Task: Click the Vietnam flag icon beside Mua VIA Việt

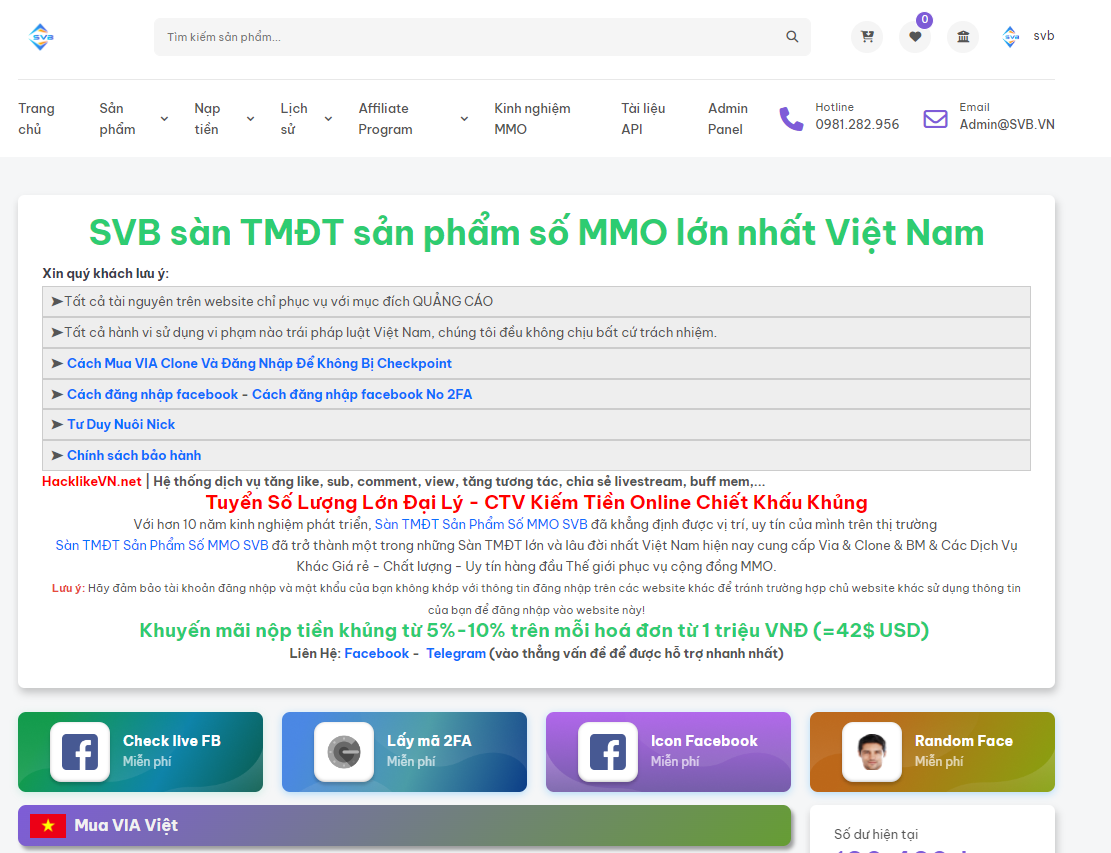Action: pos(48,825)
